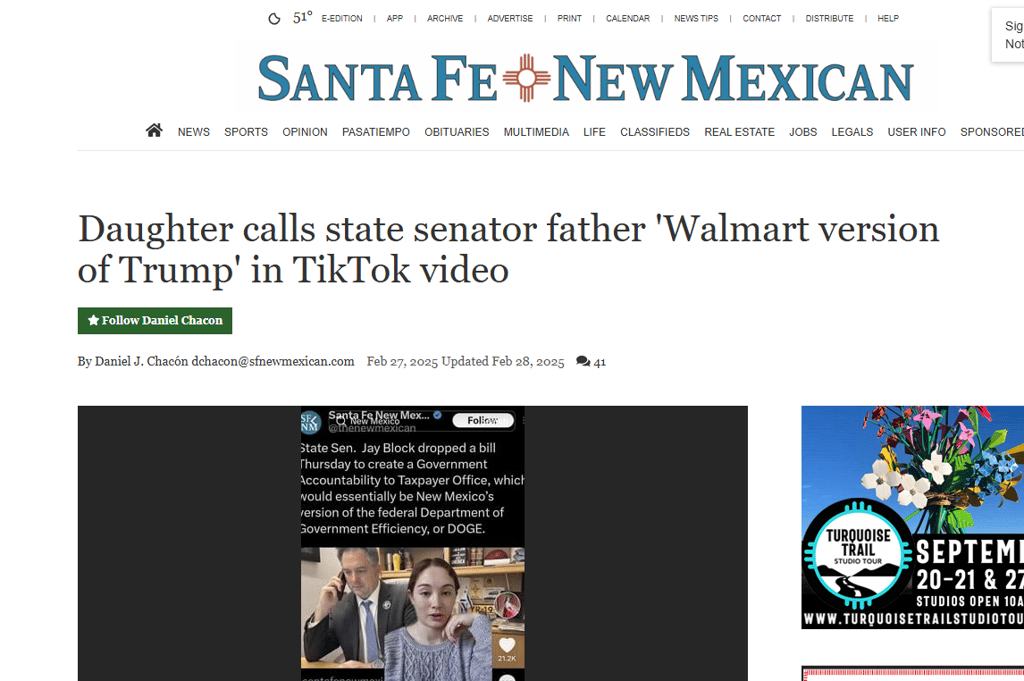
Task: Open Turquoise Trail Studio Tour ad
Action: click(x=912, y=517)
